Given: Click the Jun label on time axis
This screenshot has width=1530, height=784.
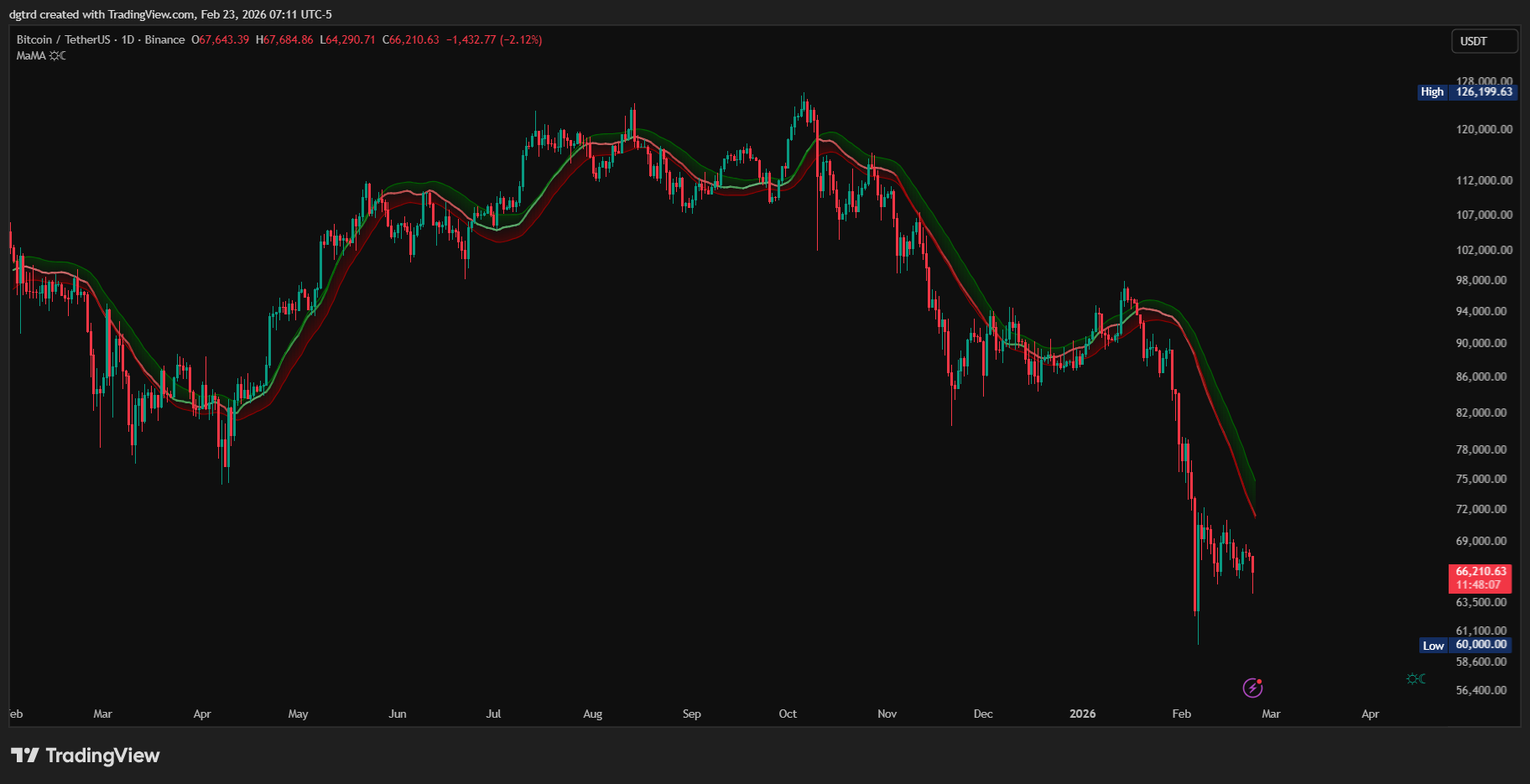Looking at the screenshot, I should 398,714.
